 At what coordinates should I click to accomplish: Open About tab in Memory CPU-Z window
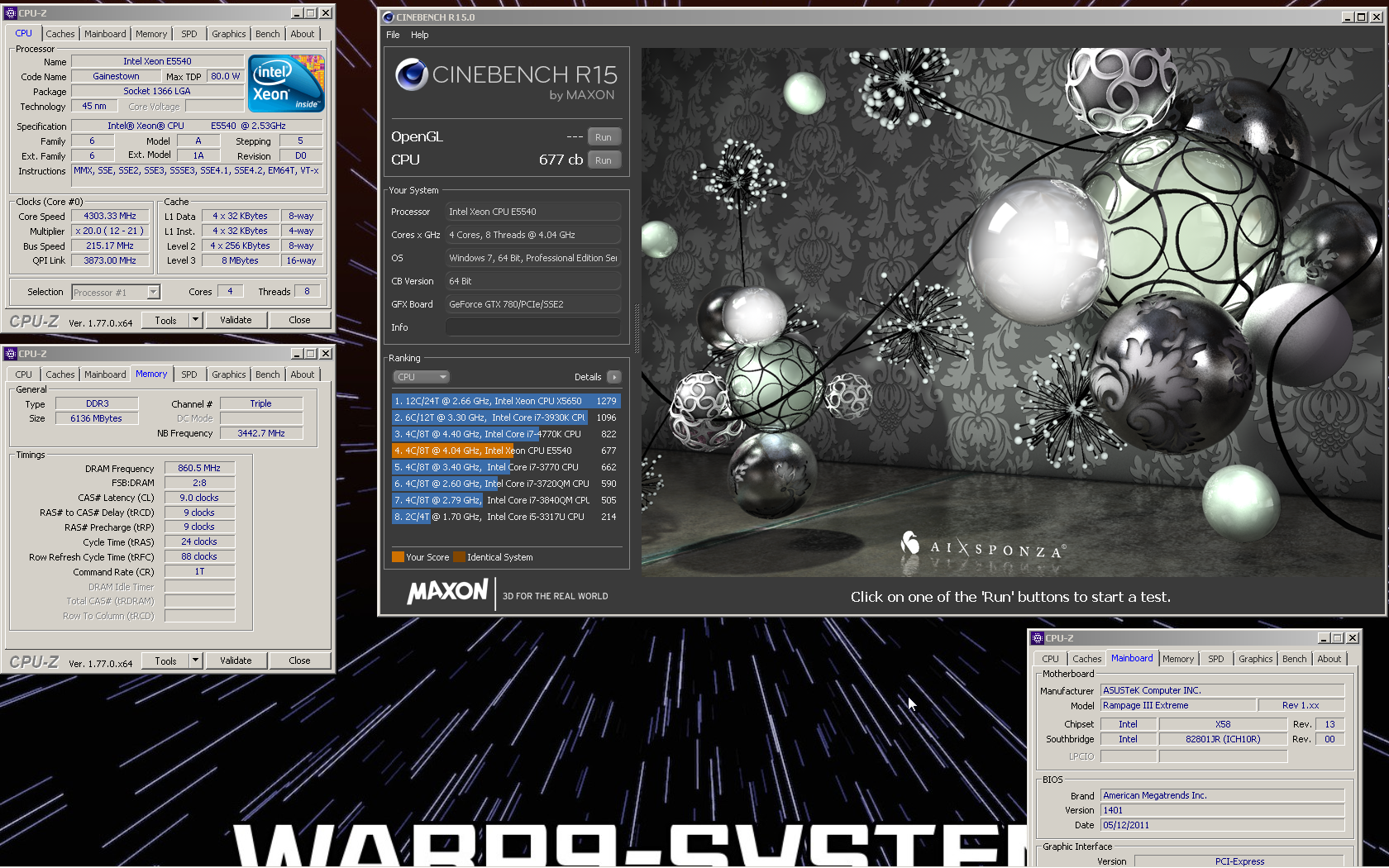(x=303, y=374)
